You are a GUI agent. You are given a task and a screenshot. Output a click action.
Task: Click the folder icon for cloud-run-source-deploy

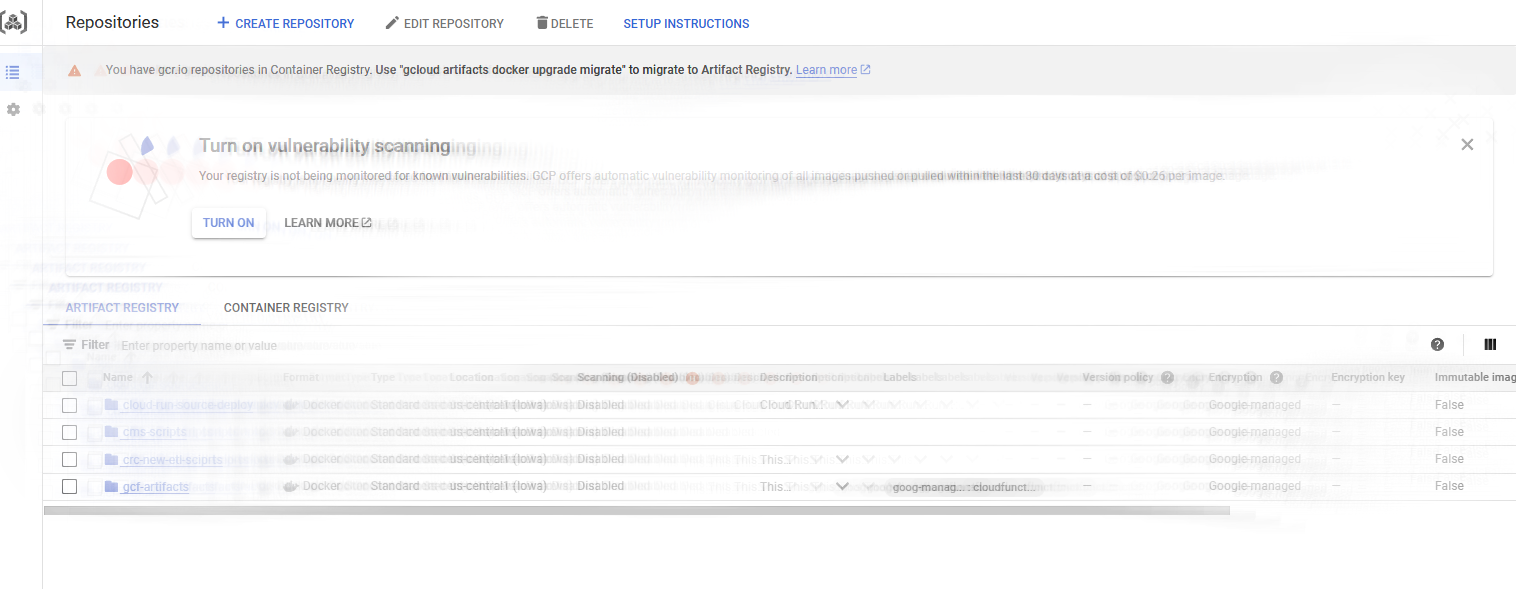pyautogui.click(x=111, y=405)
